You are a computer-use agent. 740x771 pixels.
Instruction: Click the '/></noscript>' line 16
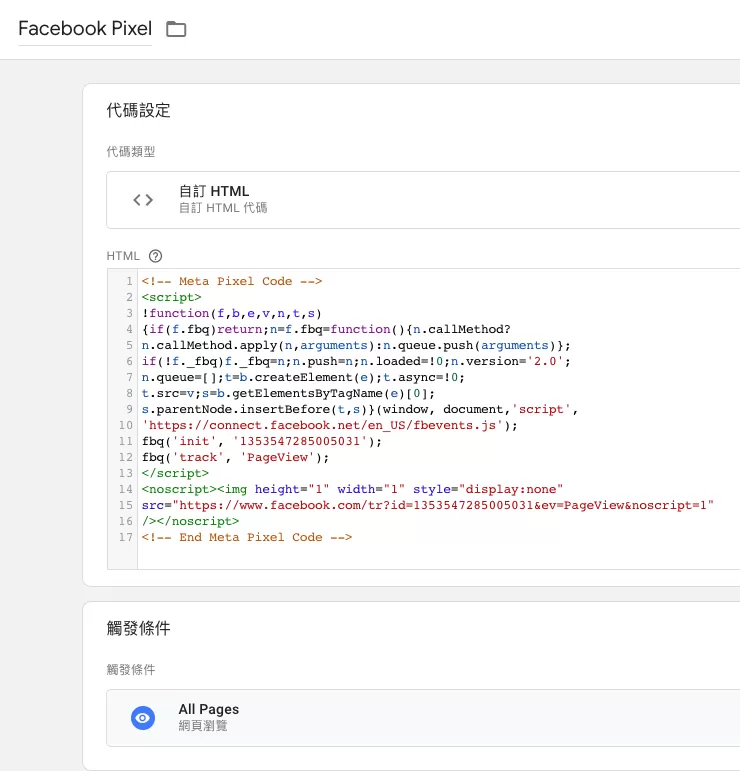(x=190, y=521)
